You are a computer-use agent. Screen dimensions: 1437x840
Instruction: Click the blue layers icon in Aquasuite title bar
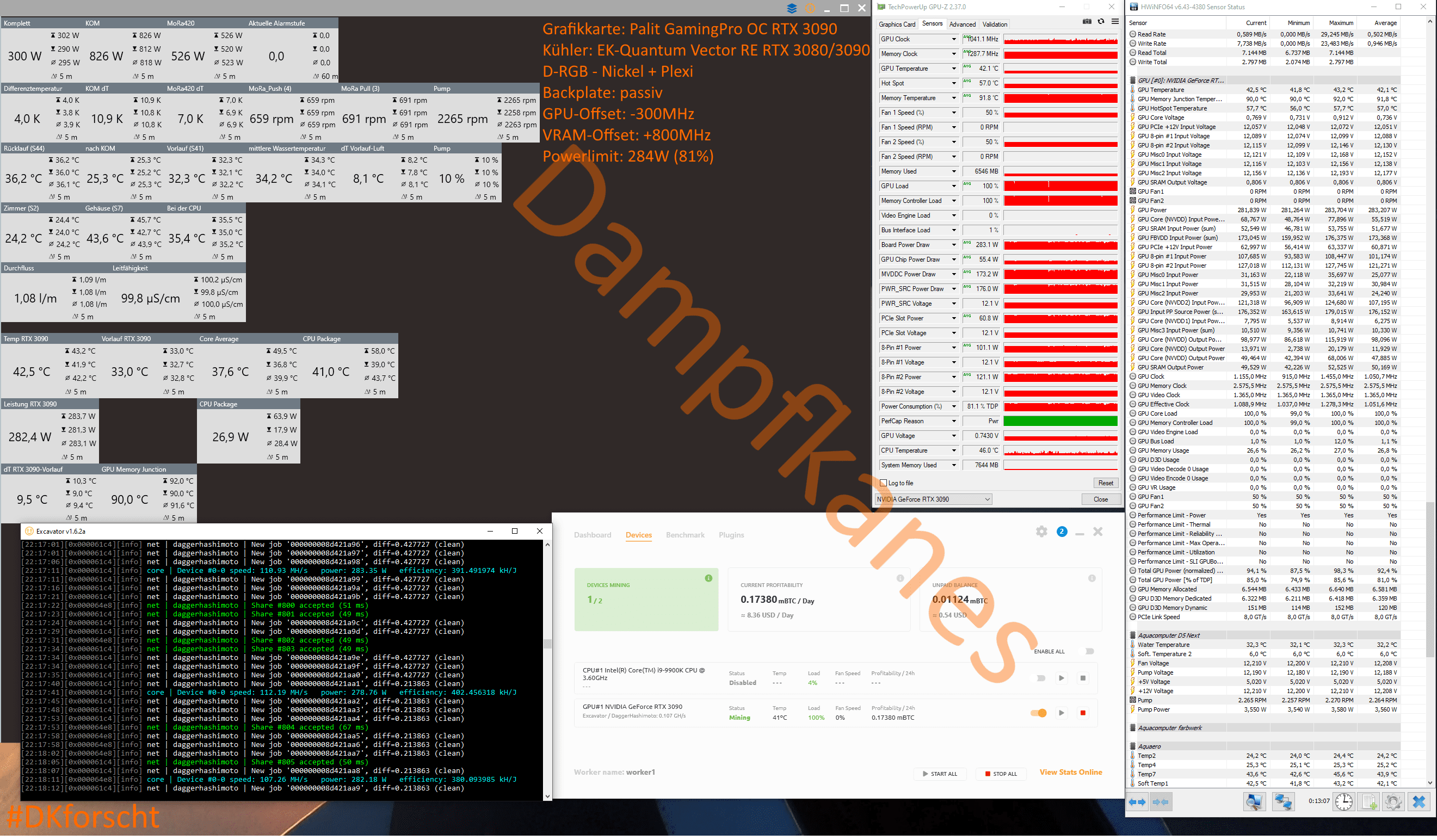[792, 8]
